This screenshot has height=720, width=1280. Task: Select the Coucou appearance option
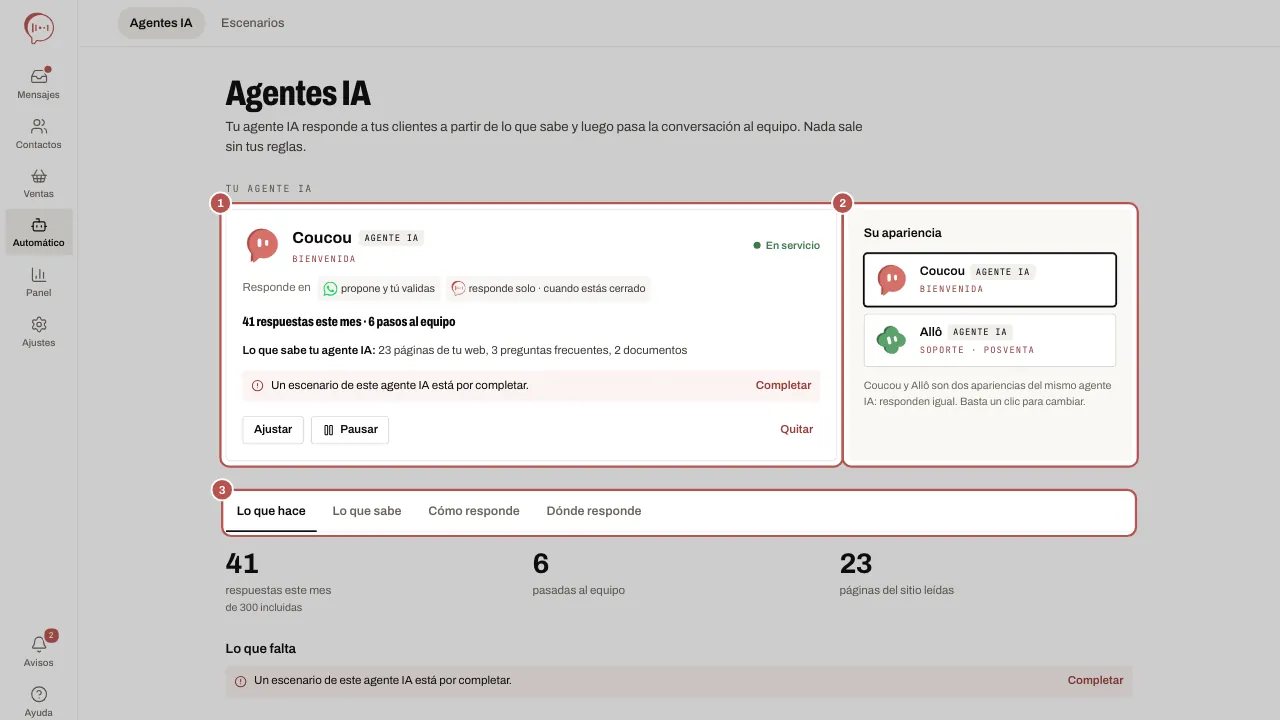pyautogui.click(x=989, y=279)
